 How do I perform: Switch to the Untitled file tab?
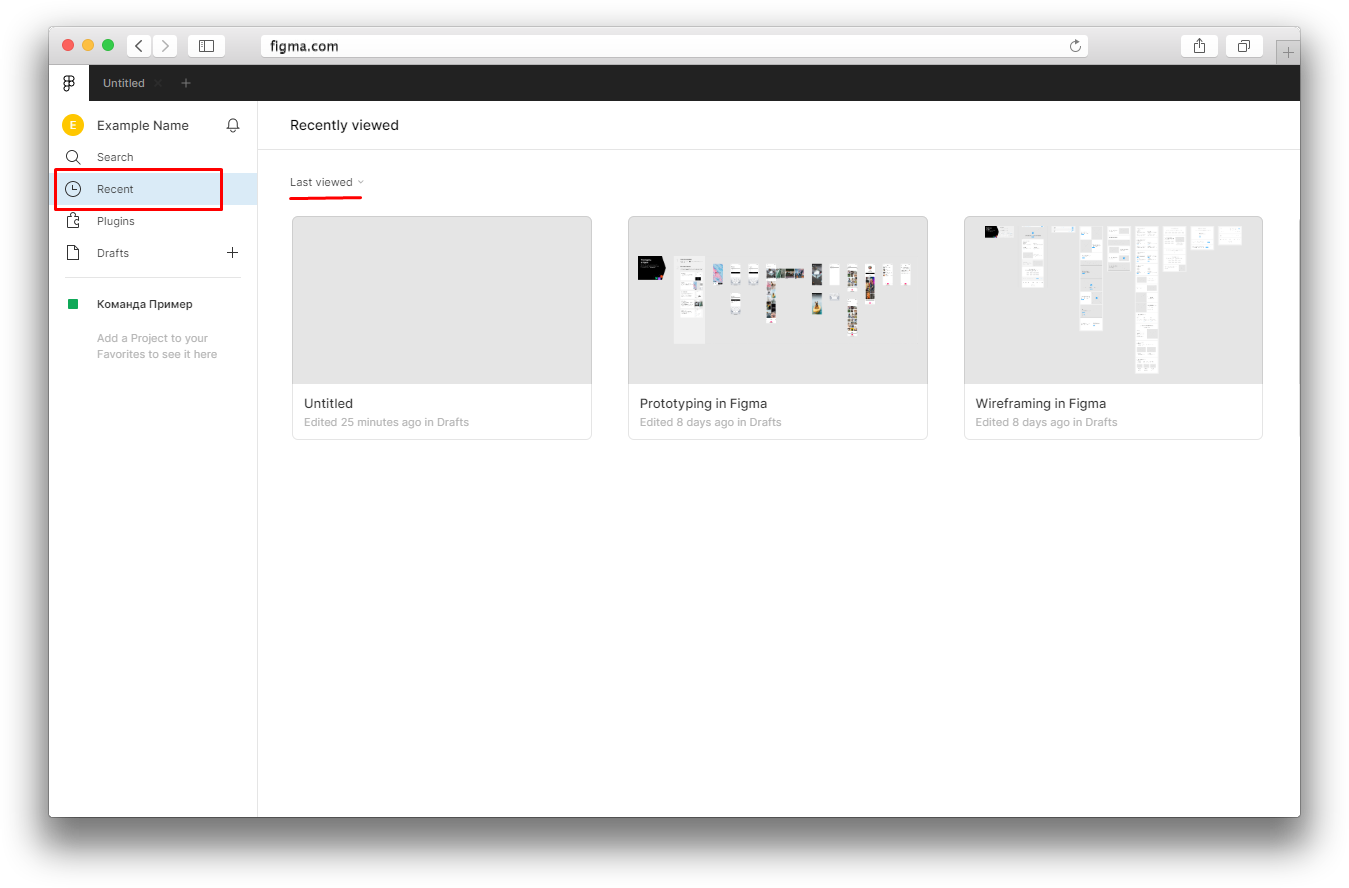coord(124,83)
